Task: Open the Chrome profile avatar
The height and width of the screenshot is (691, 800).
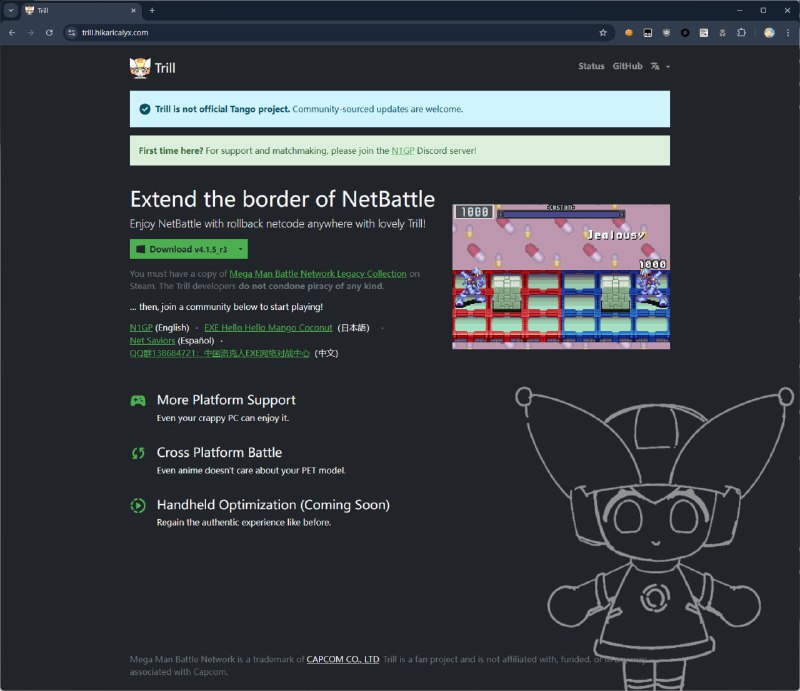Action: pos(769,33)
